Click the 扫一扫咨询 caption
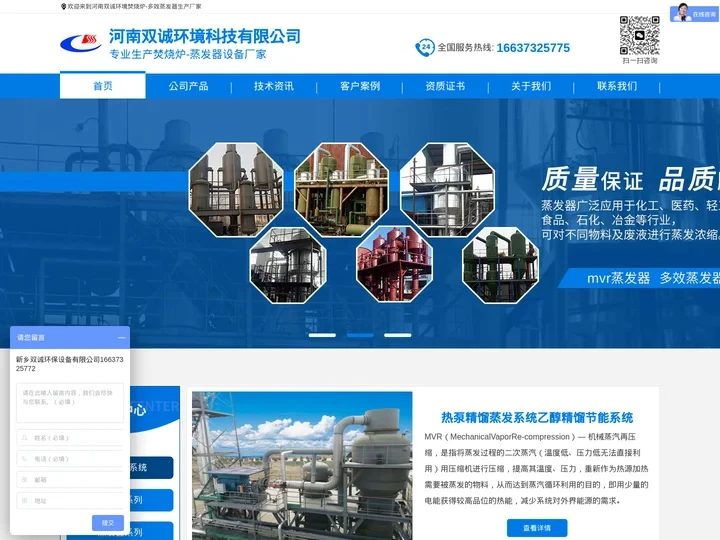This screenshot has height=540, width=720. 640,61
